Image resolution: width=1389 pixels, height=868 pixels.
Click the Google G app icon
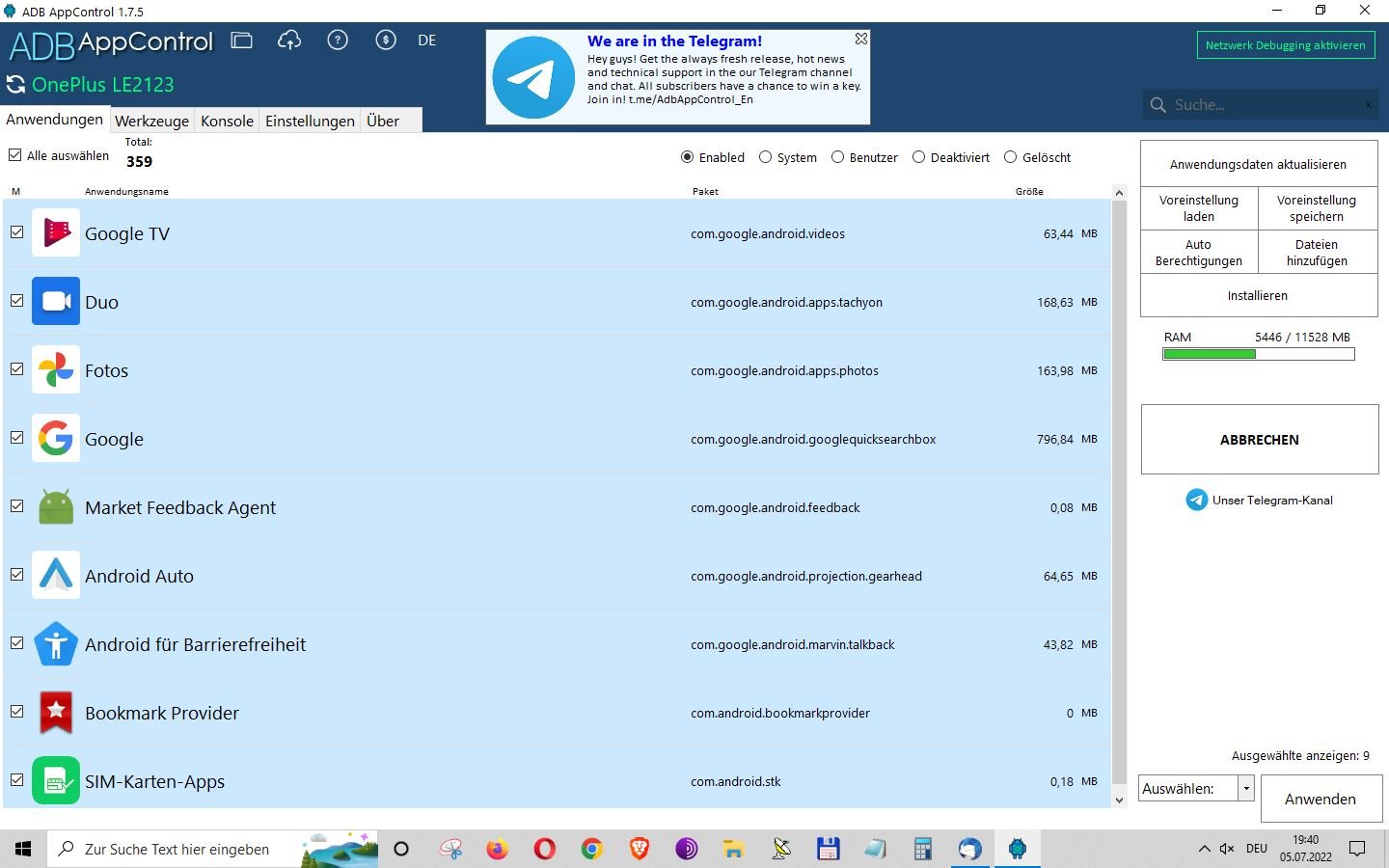(x=56, y=438)
